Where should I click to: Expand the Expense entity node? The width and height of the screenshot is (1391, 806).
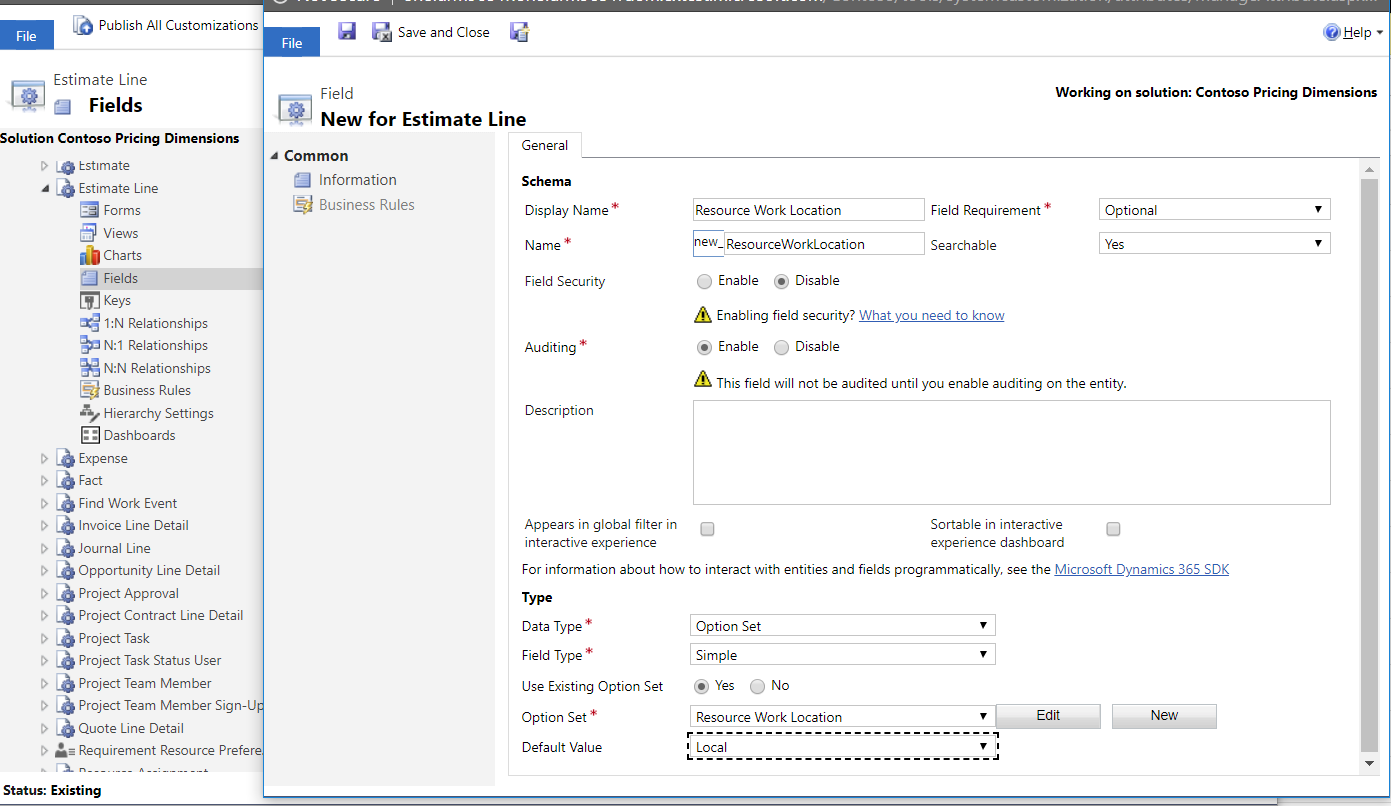[x=44, y=457]
